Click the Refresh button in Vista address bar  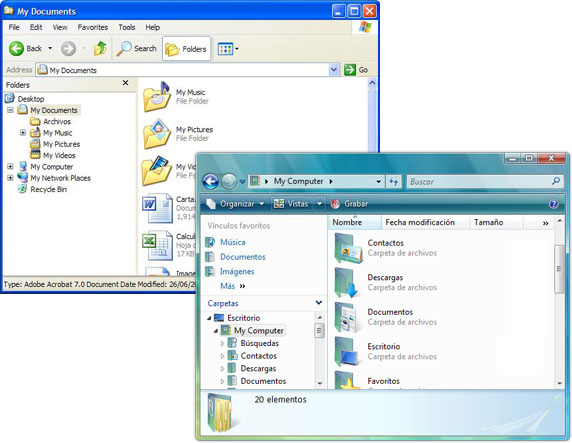point(393,181)
